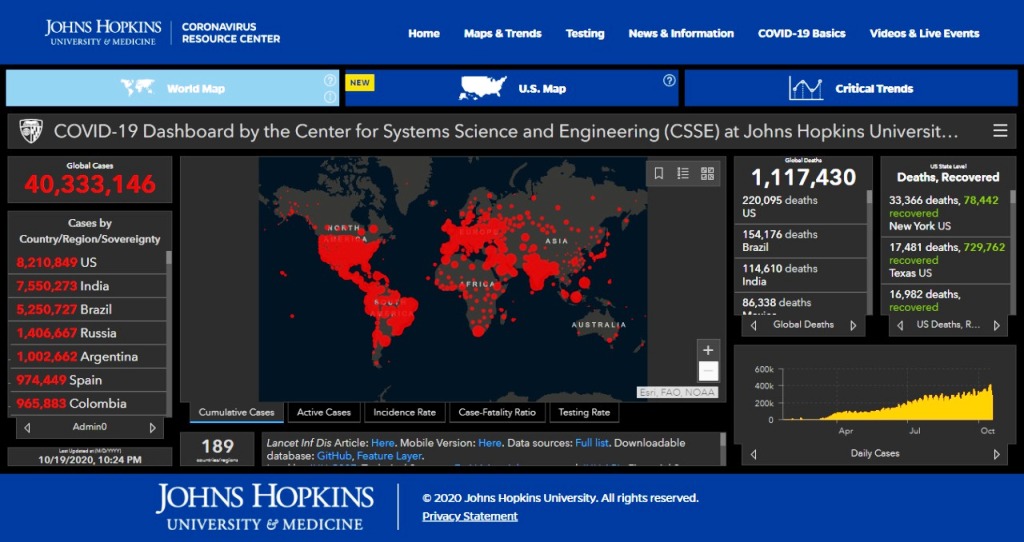This screenshot has width=1024, height=542.
Task: Select the 220,095 deaths US entry
Action: coord(801,206)
